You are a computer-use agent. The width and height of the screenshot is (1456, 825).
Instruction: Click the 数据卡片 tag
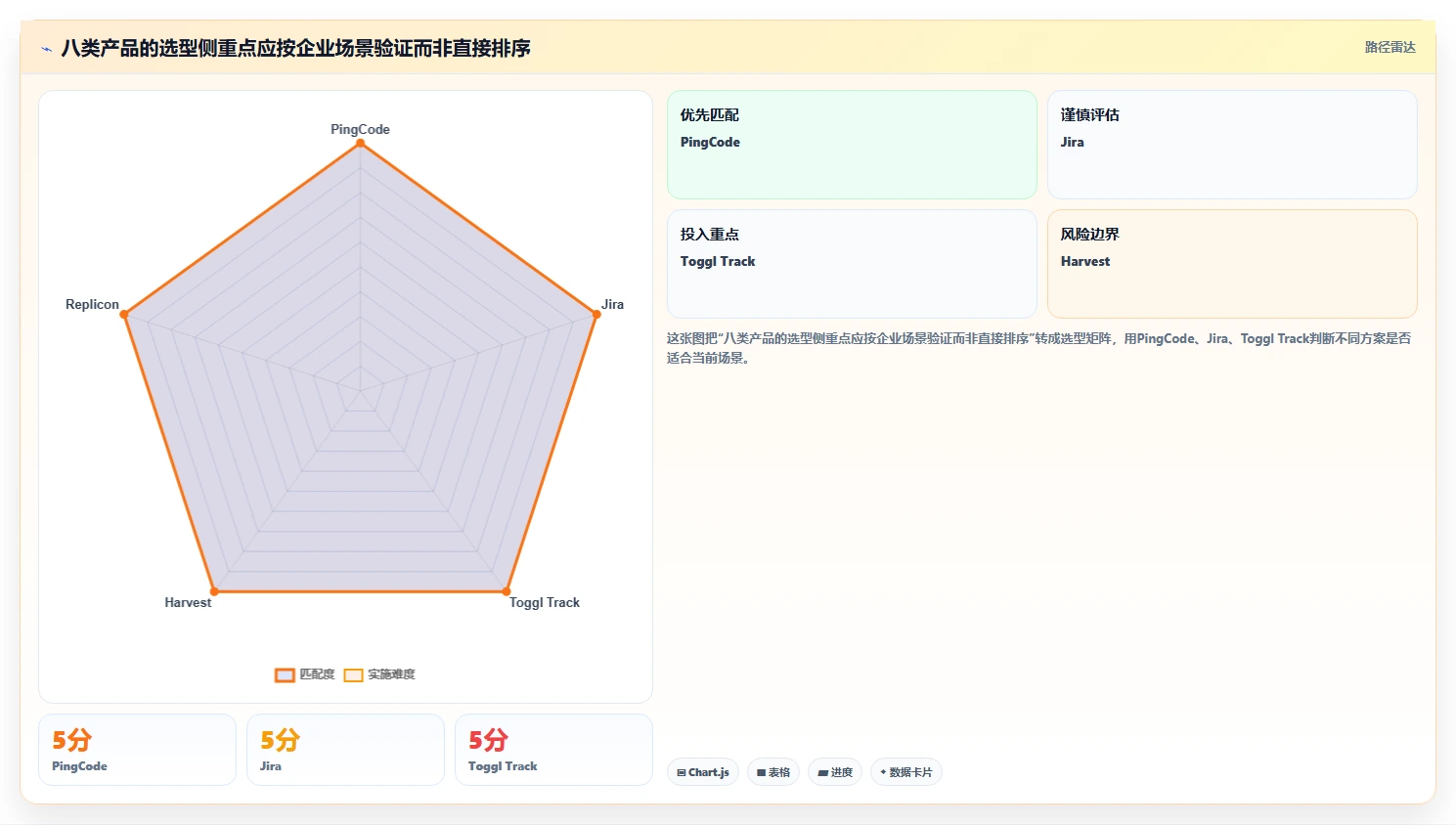[x=905, y=772]
